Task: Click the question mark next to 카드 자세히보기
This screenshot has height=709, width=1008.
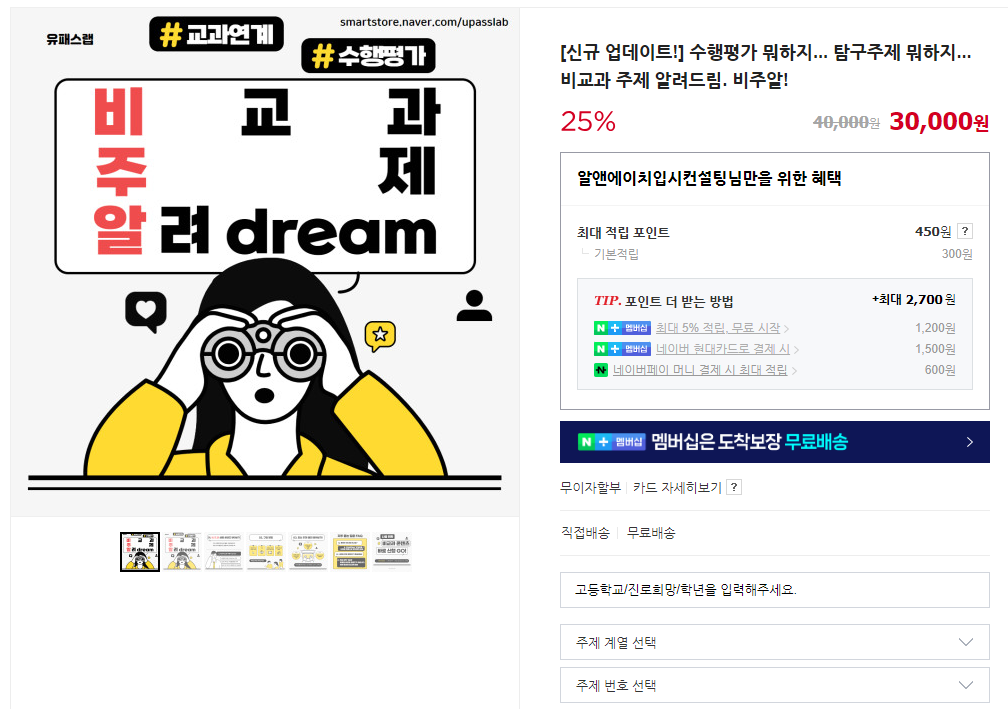Action: (734, 487)
